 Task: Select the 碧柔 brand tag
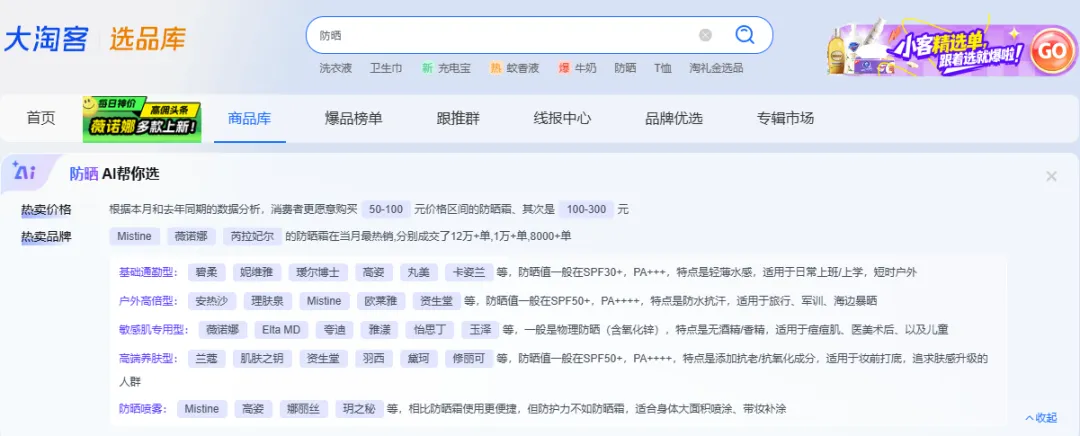tap(207, 272)
